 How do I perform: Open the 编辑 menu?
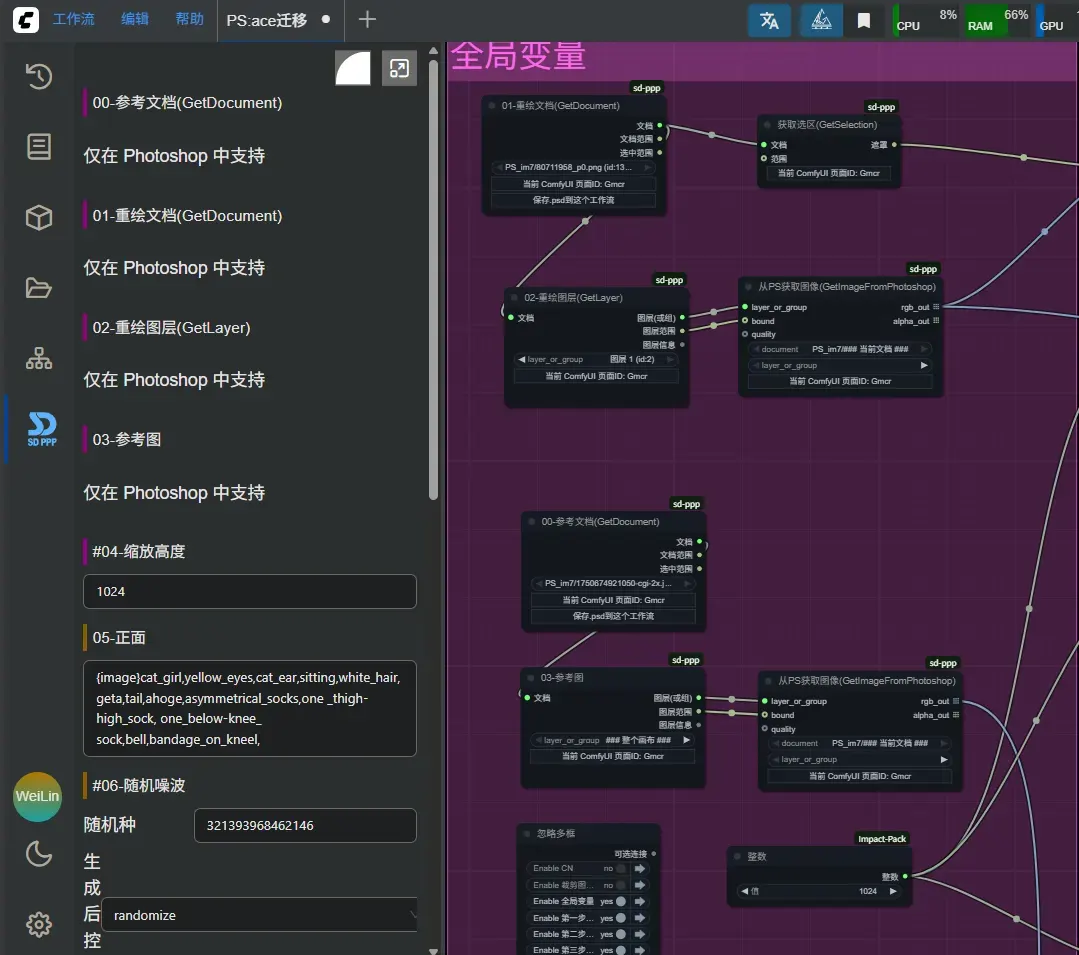(x=135, y=19)
